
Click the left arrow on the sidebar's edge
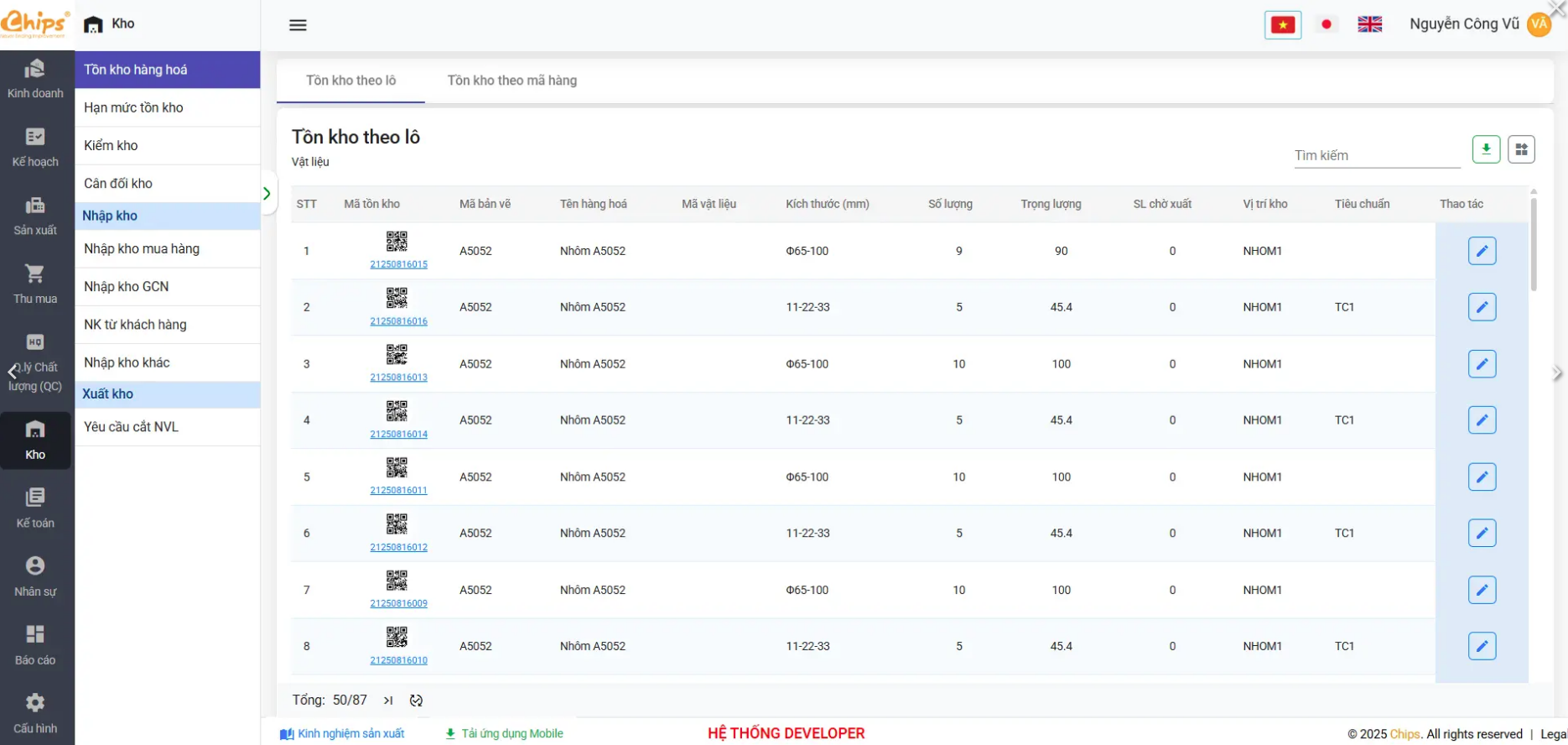[x=12, y=372]
